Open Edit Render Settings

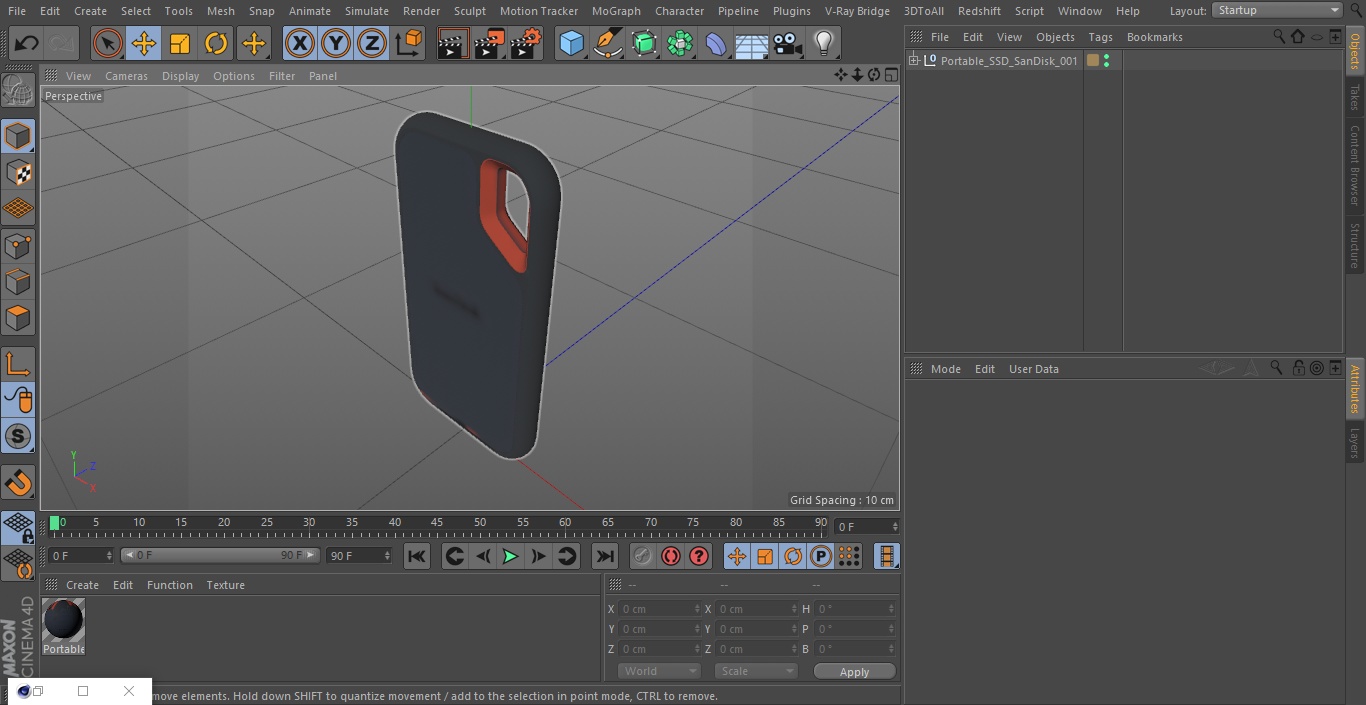click(526, 44)
